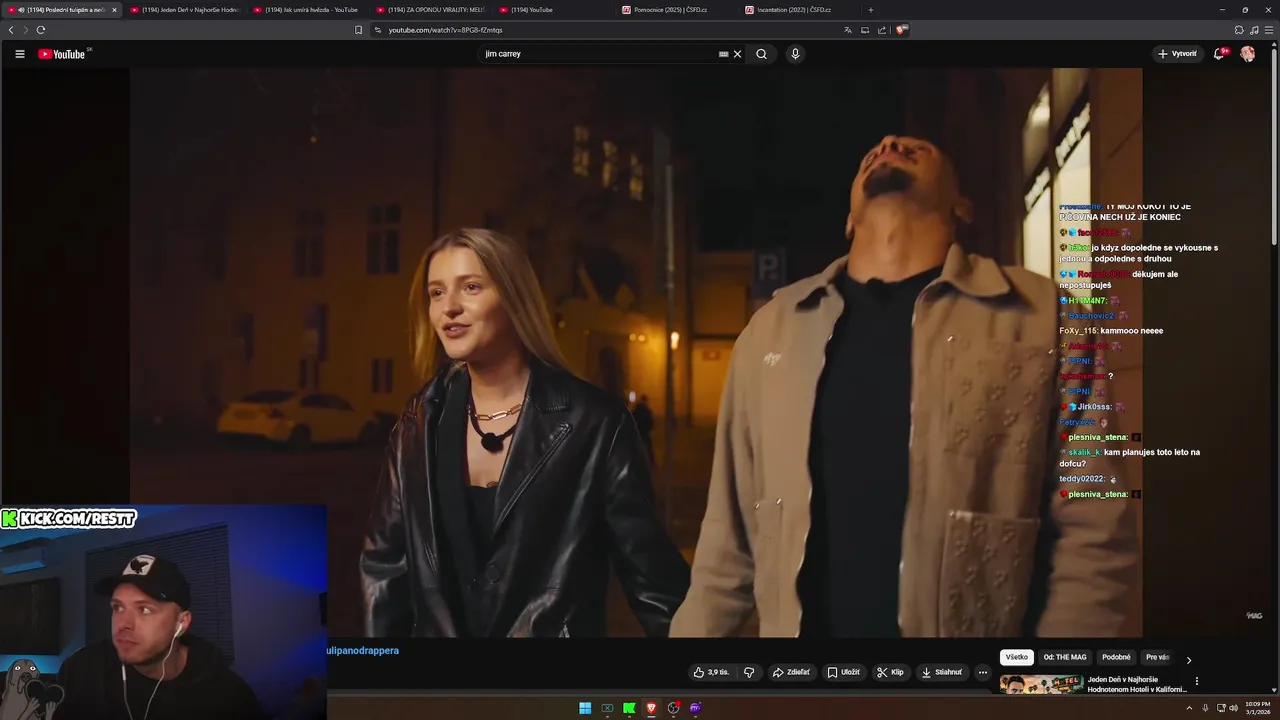
Task: Click the tray microphone icon
Action: point(1205,708)
